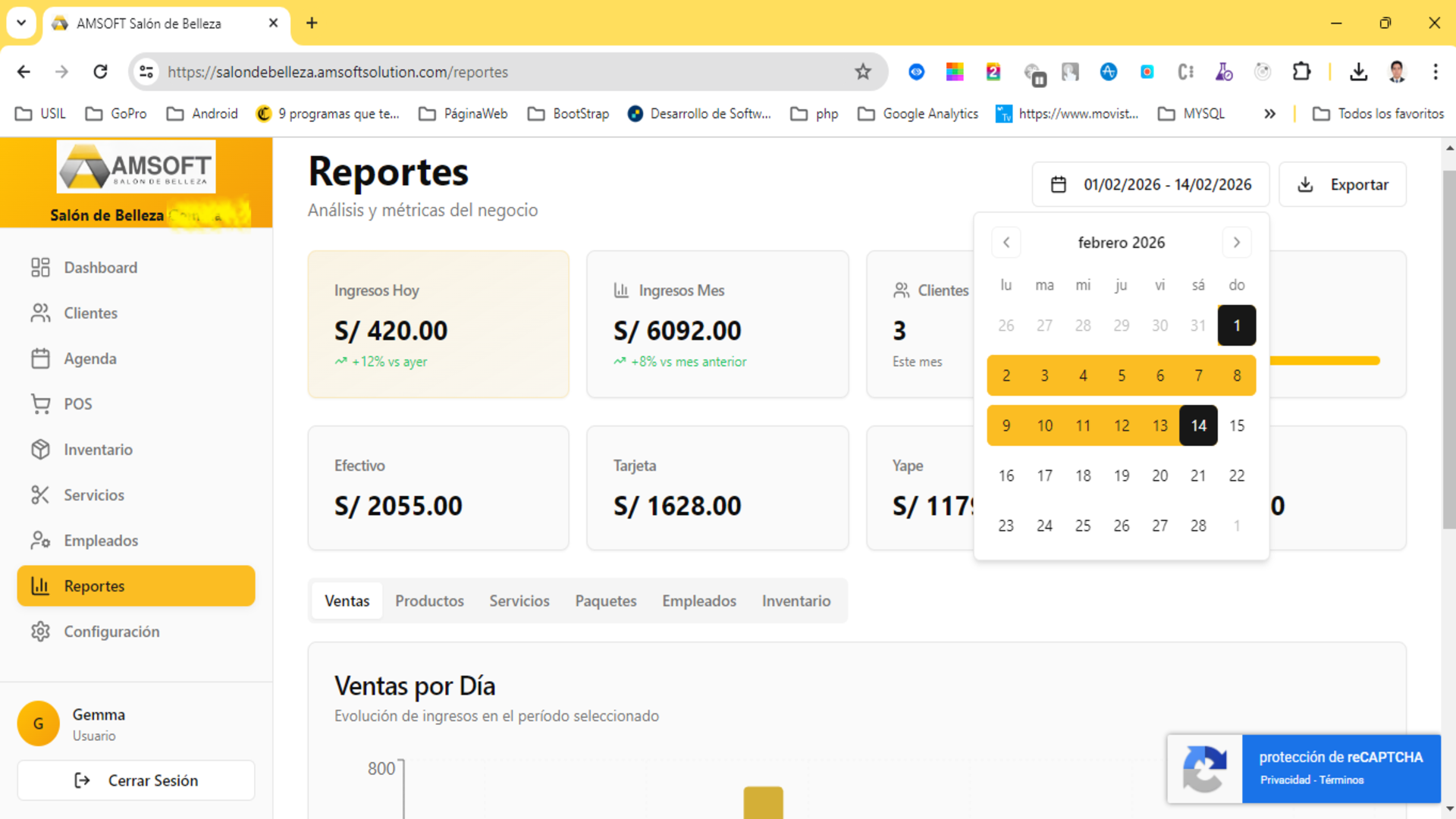Open Empleados via its sidebar icon
The width and height of the screenshot is (1456, 819).
coord(40,540)
